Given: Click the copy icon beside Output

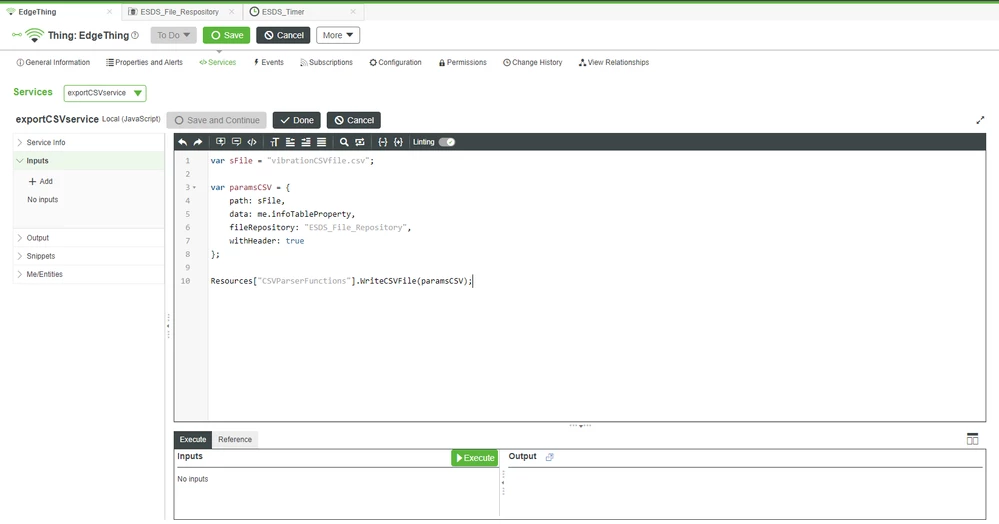Looking at the screenshot, I should pos(549,457).
